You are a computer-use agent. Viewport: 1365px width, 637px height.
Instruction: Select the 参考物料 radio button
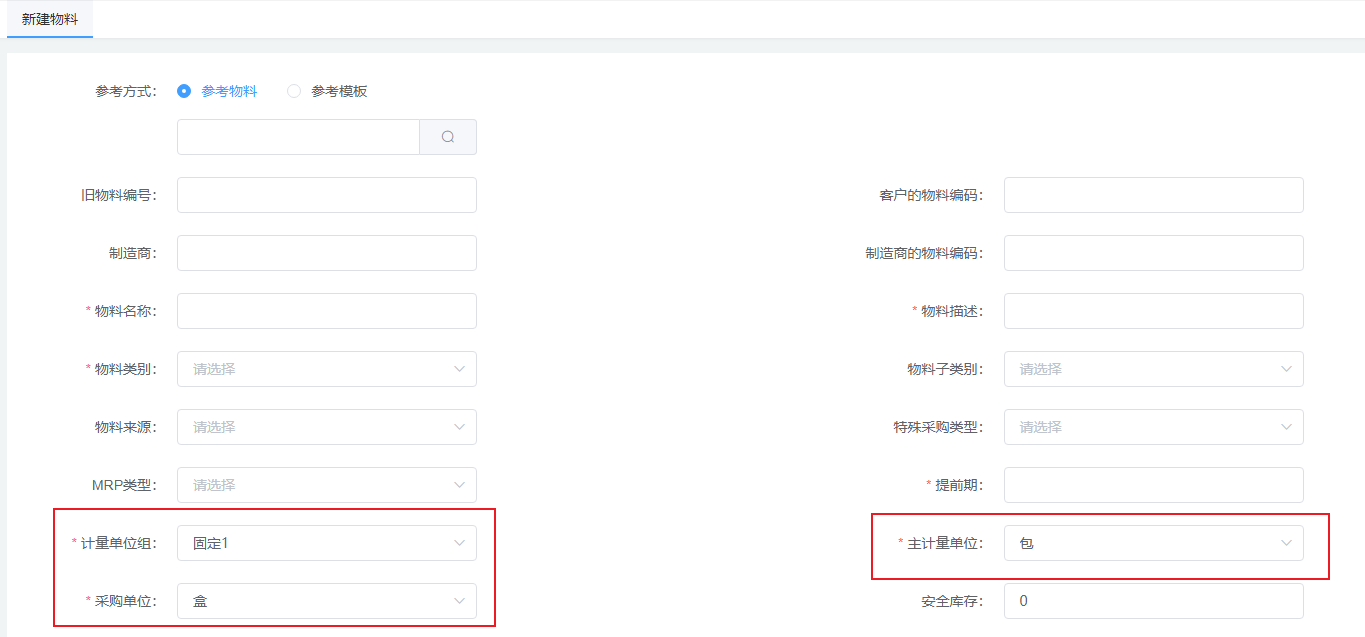(184, 91)
